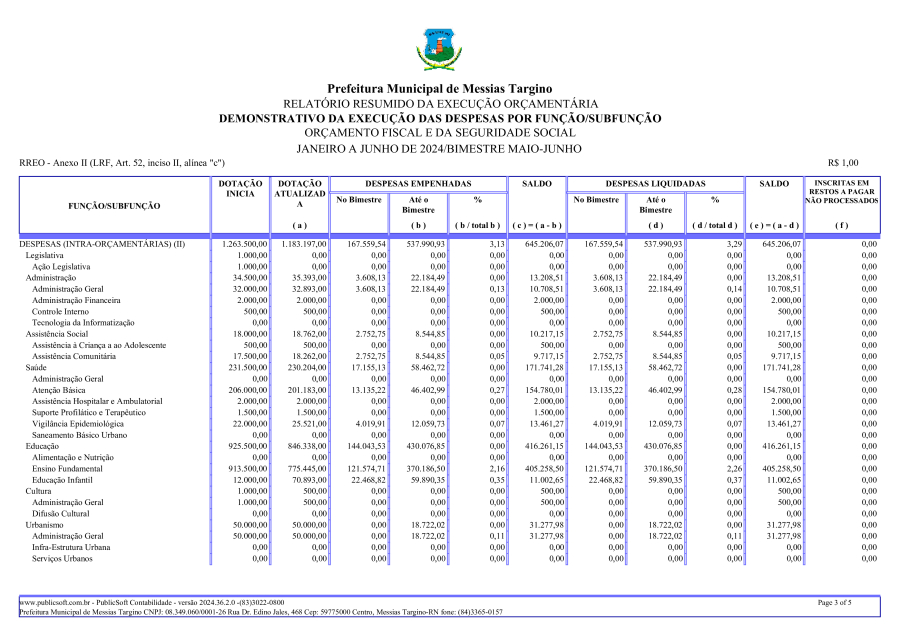Select the DOTAÇÃO INICIA column header
Screen dimensions: 900x637
pos(242,189)
